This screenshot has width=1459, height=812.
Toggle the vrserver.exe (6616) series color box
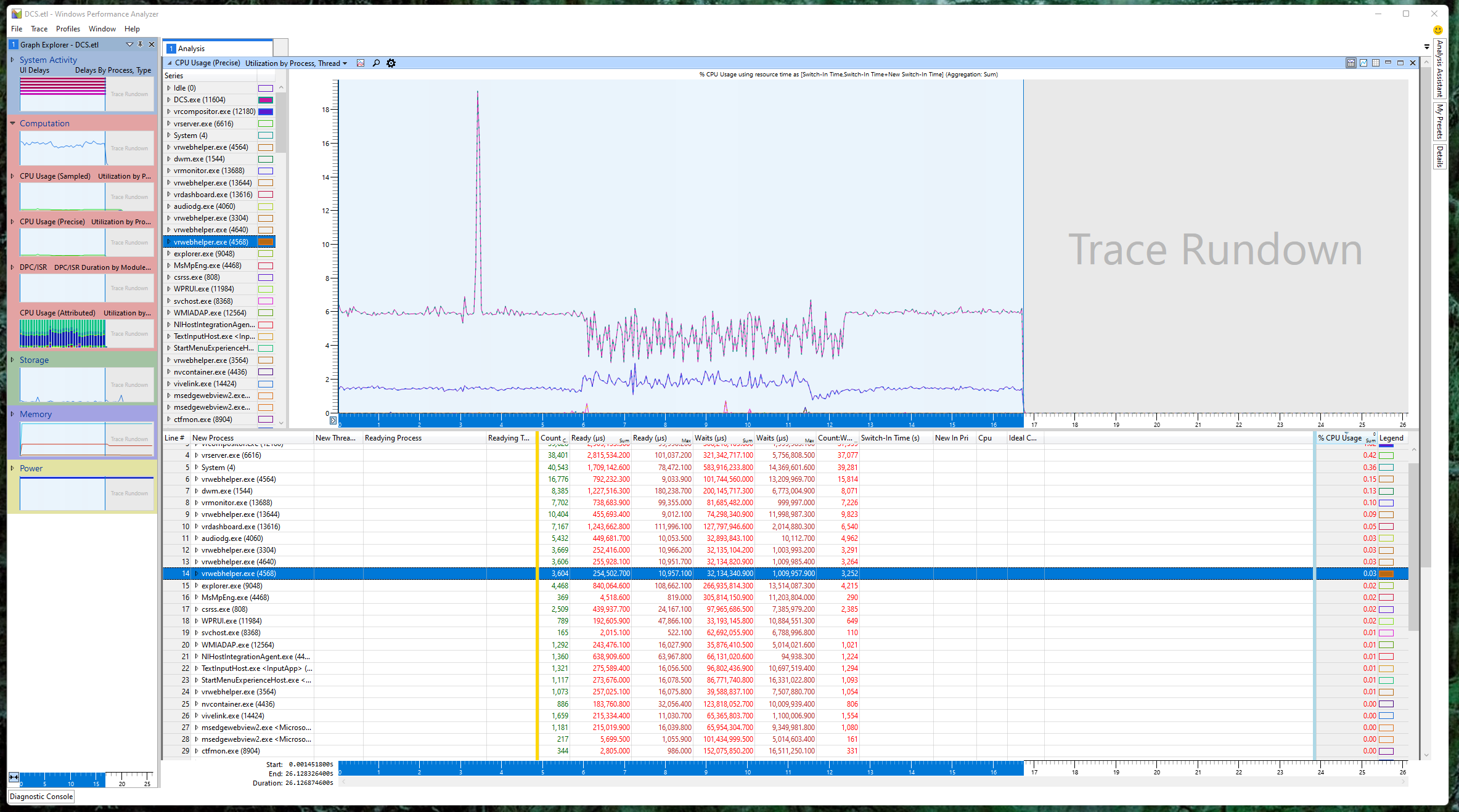266,124
